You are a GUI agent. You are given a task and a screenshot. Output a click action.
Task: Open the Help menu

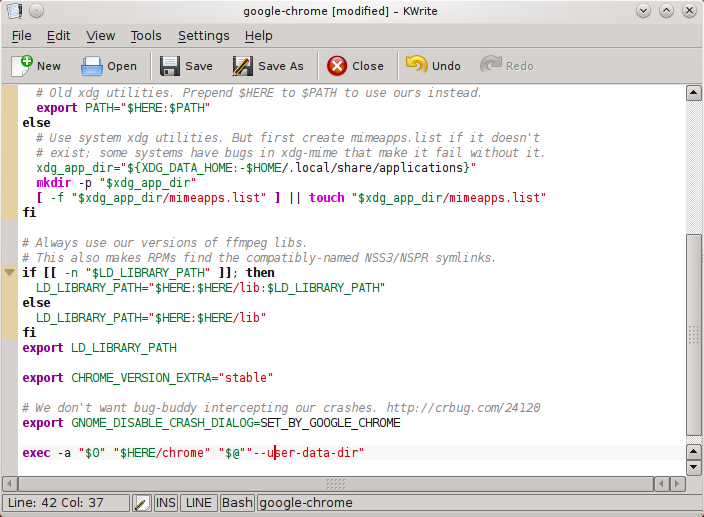click(259, 35)
